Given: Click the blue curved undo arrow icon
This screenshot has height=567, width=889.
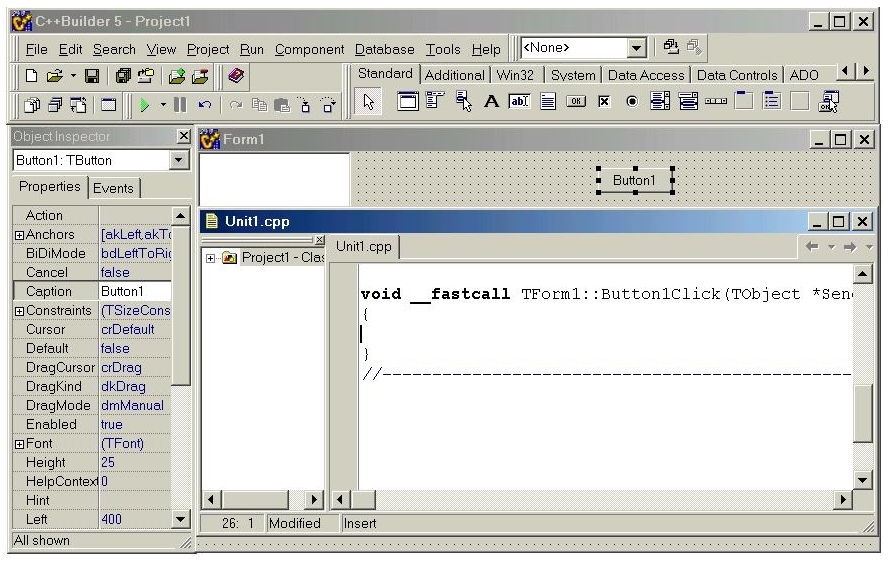Looking at the screenshot, I should 205,105.
